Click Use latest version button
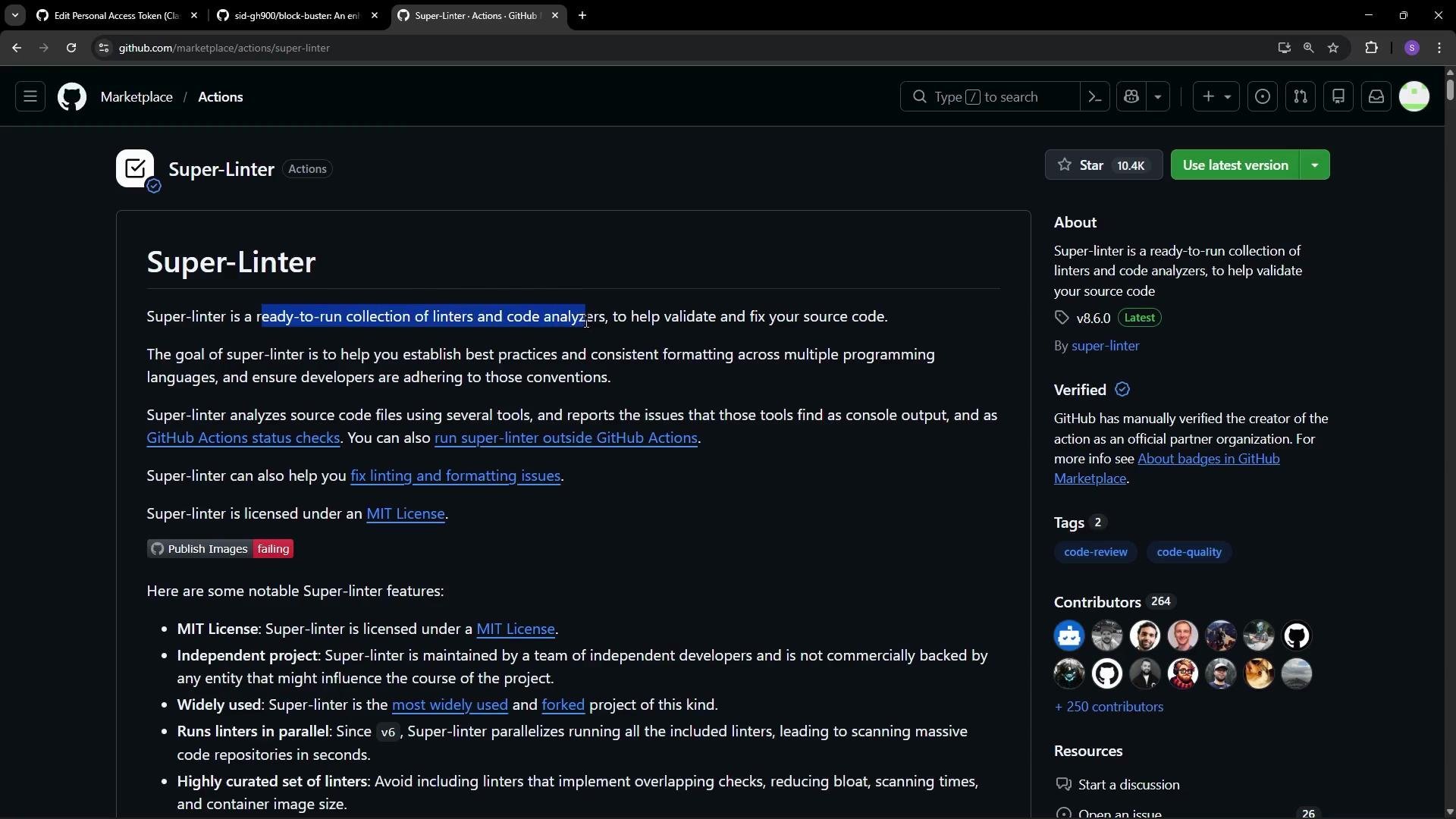The image size is (1456, 819). pos(1235,165)
